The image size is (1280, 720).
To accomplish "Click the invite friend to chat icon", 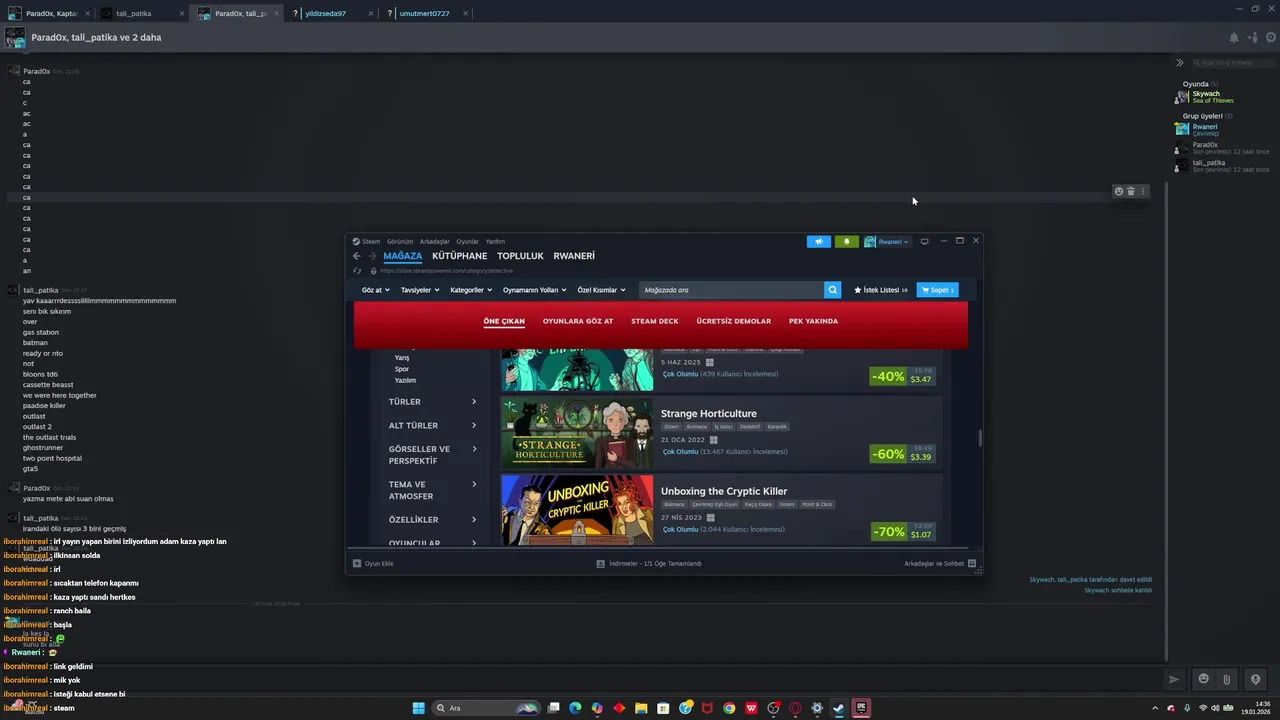I will [1252, 38].
